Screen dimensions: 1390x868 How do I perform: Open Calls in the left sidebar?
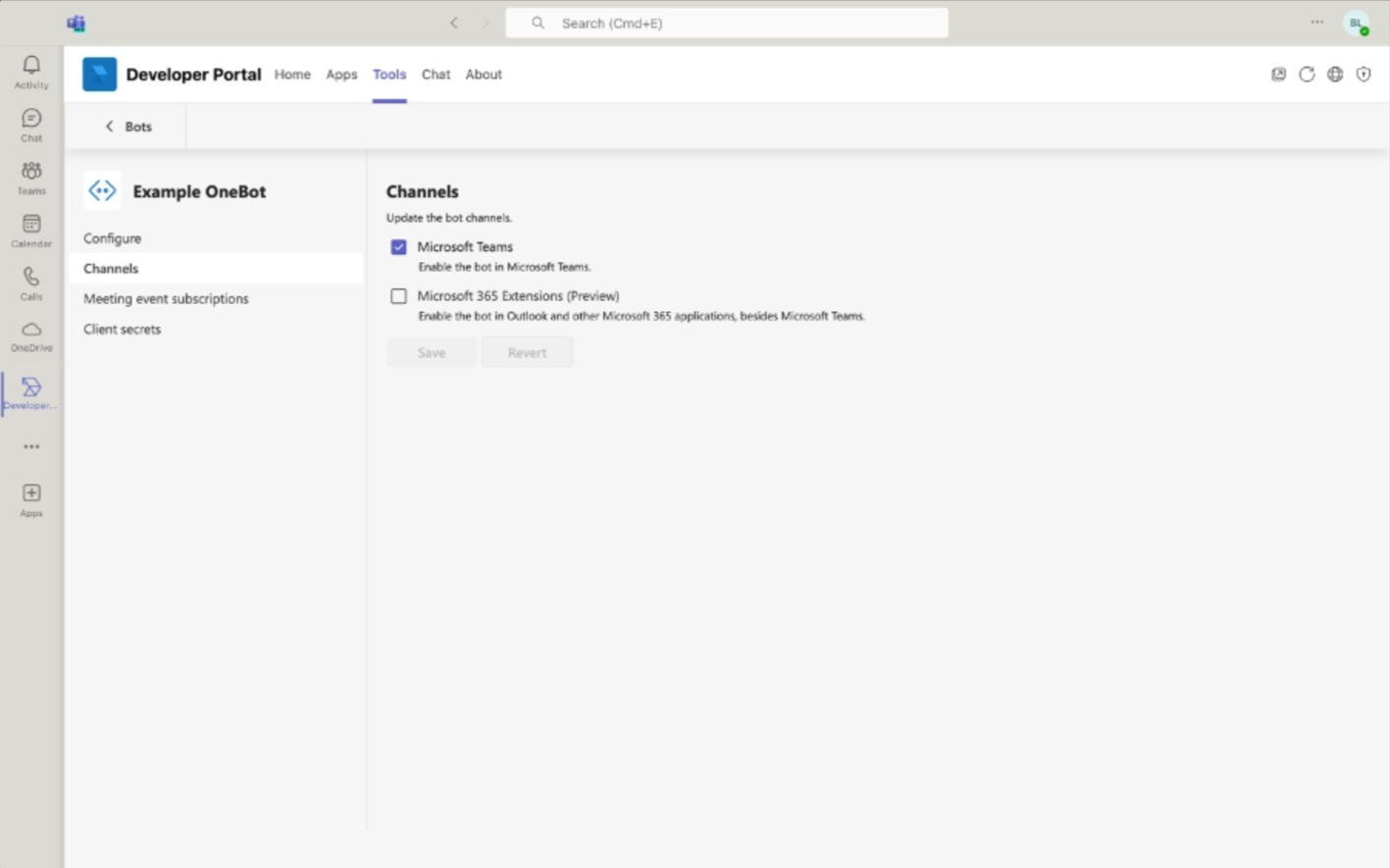(x=31, y=283)
